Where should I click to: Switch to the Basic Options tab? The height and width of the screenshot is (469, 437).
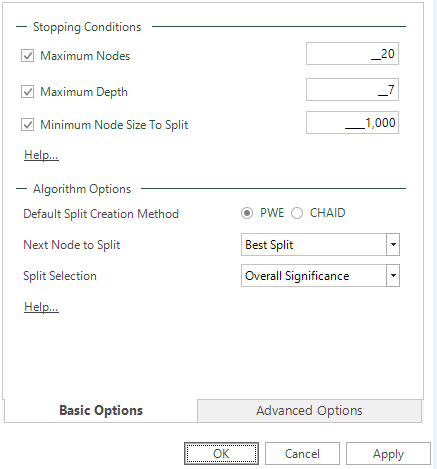(x=101, y=411)
